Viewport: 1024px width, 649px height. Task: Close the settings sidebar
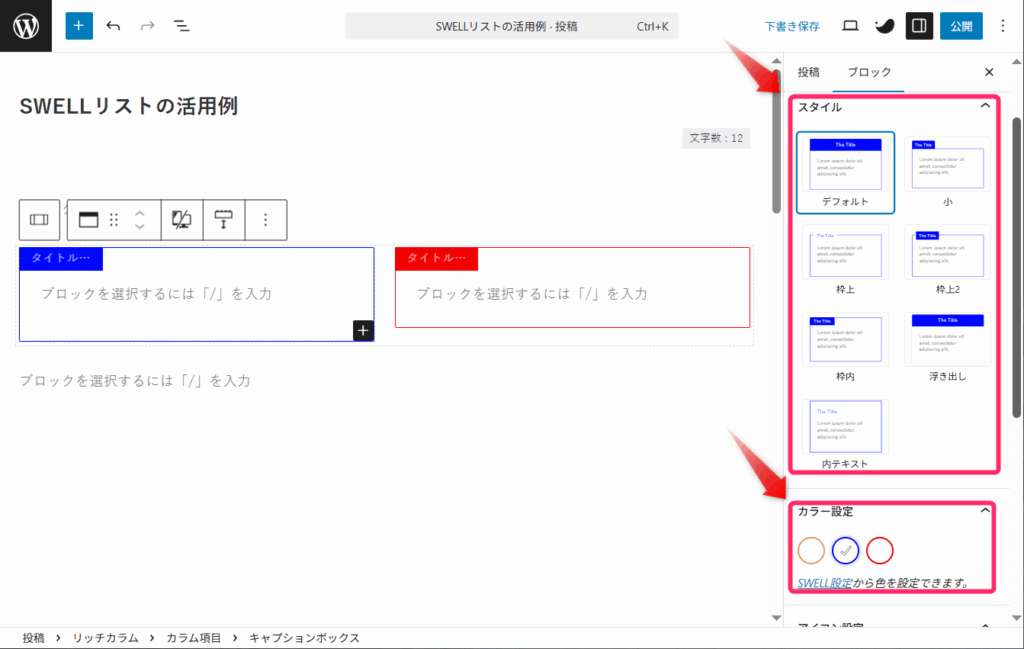989,72
